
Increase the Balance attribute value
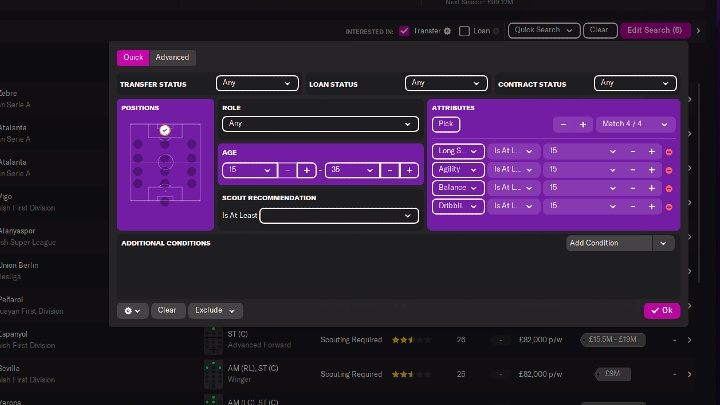coord(651,188)
